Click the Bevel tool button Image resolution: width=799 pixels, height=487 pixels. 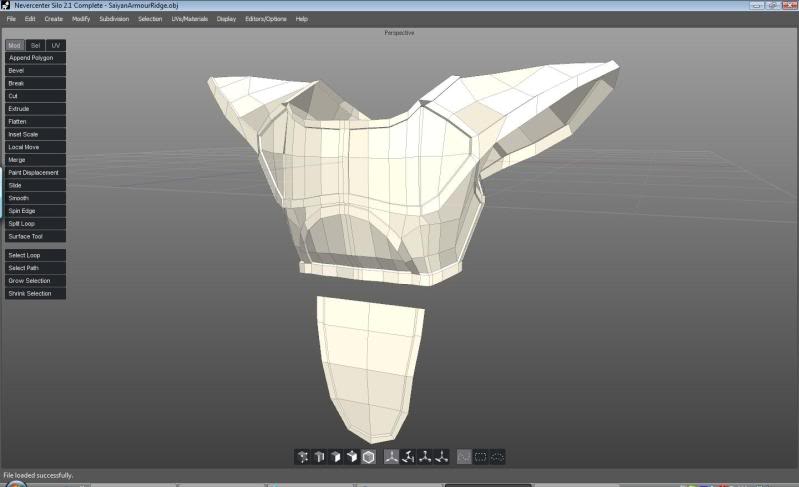tap(35, 70)
